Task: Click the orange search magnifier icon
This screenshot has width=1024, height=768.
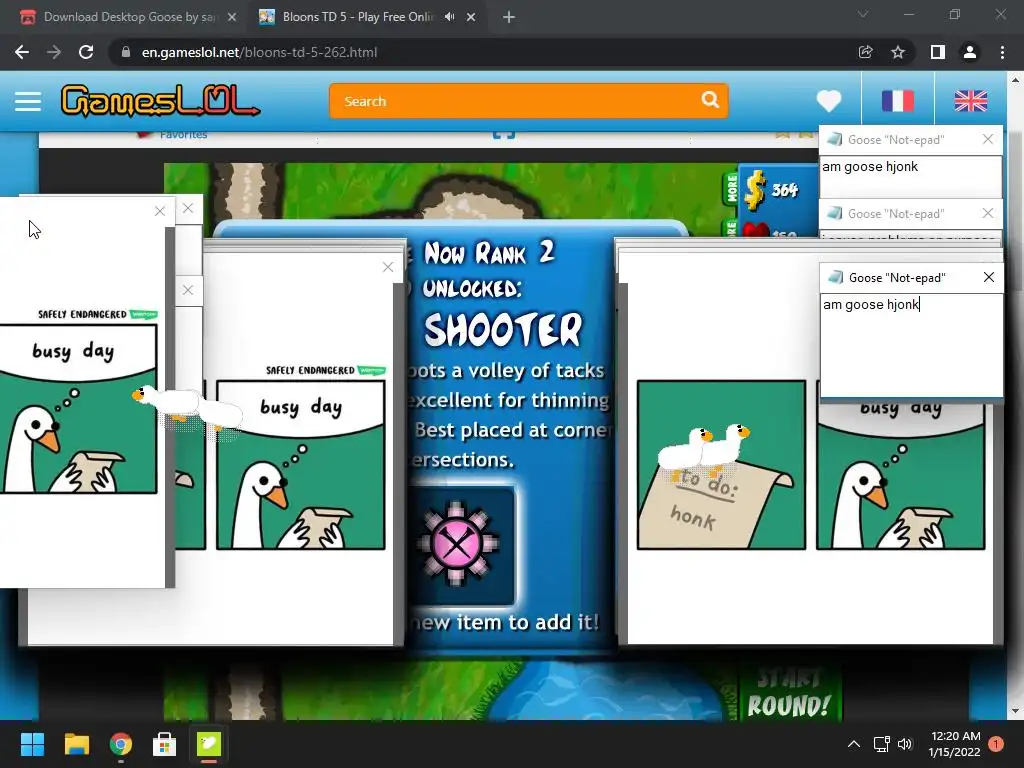Action: pos(710,100)
